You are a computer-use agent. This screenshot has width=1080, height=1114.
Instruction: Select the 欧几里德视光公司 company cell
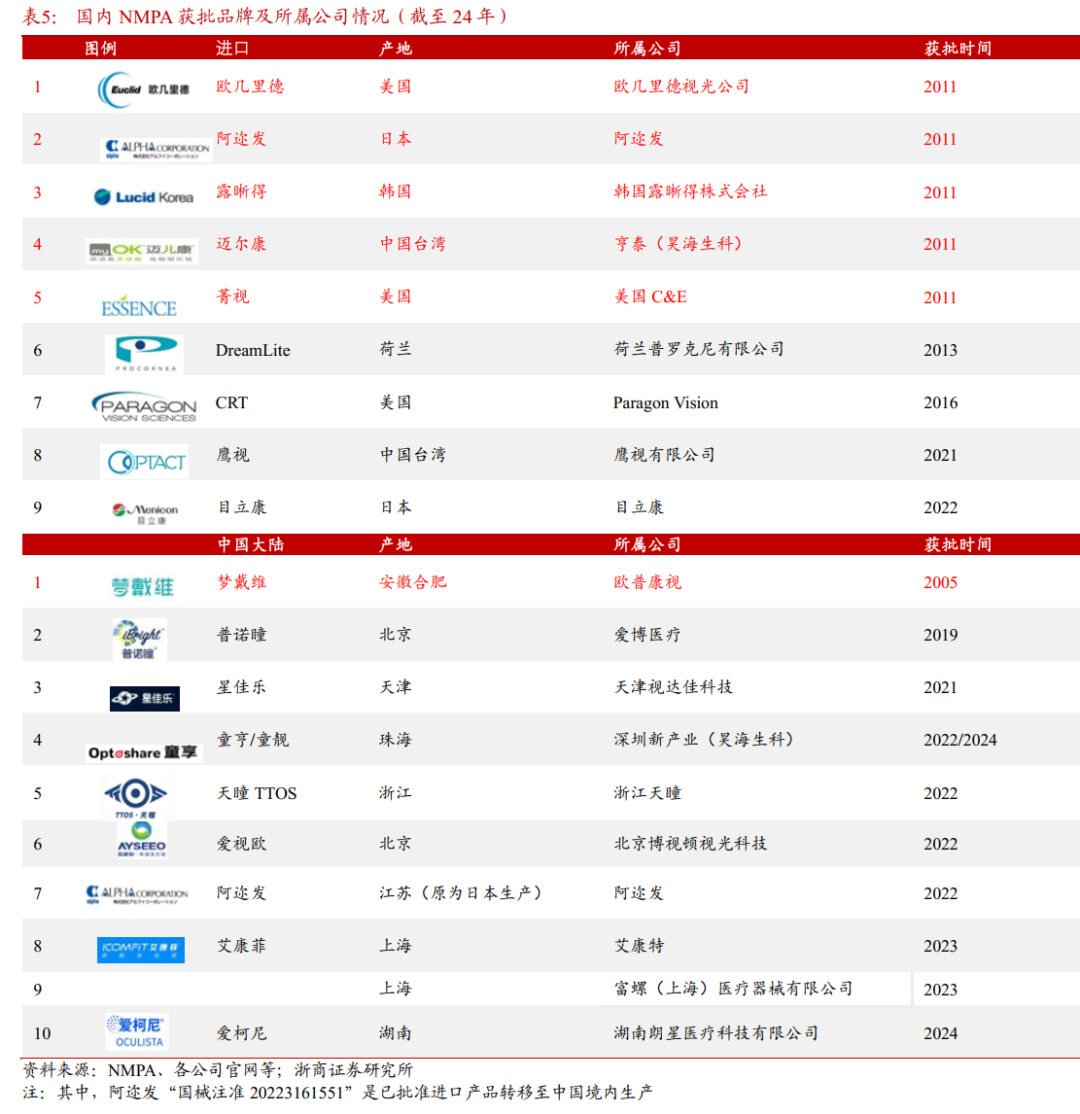coord(681,86)
